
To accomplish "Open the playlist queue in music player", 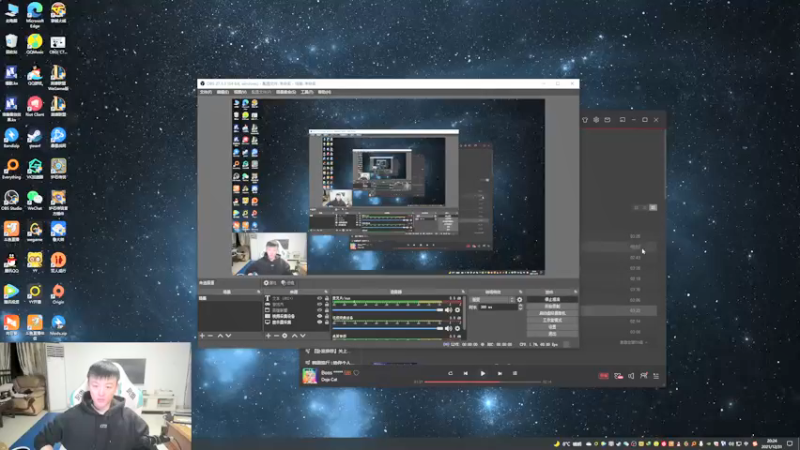I will [656, 376].
